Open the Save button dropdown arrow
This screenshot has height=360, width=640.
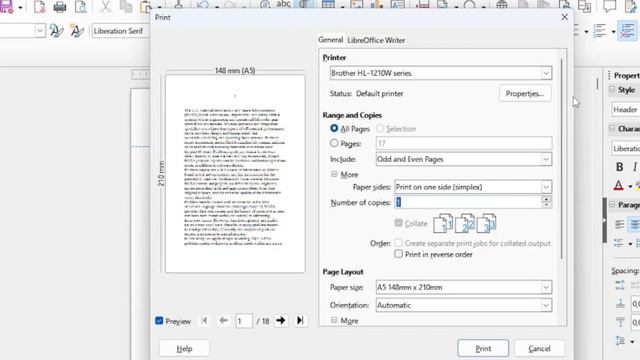click(x=20, y=7)
